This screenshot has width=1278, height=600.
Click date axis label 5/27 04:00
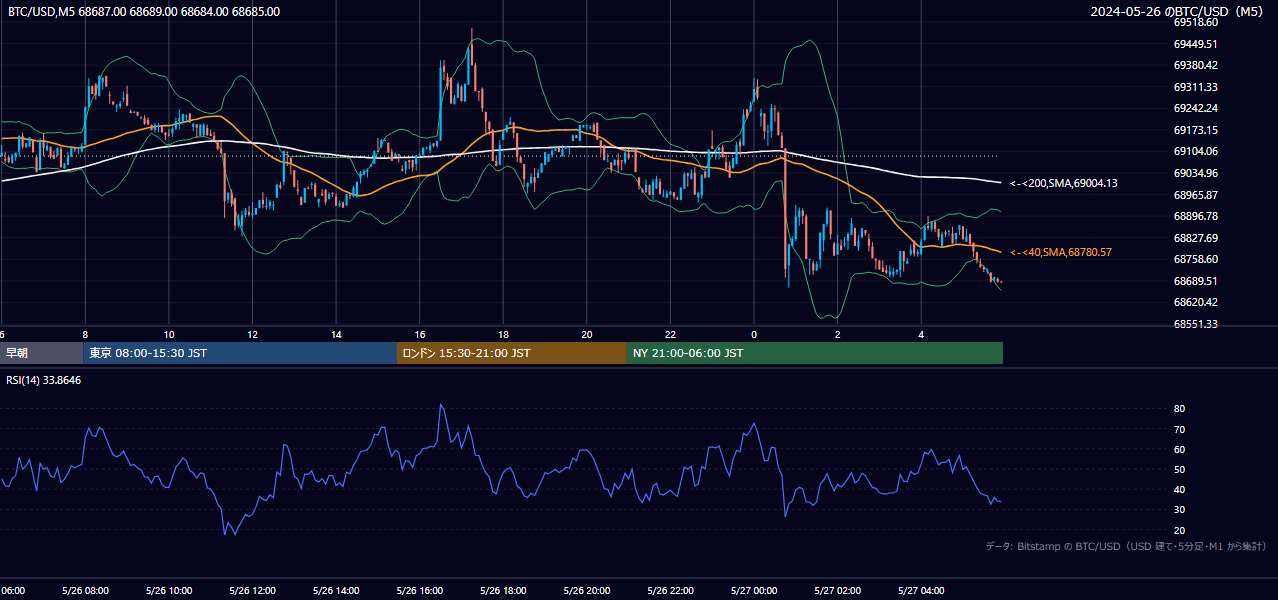point(921,591)
